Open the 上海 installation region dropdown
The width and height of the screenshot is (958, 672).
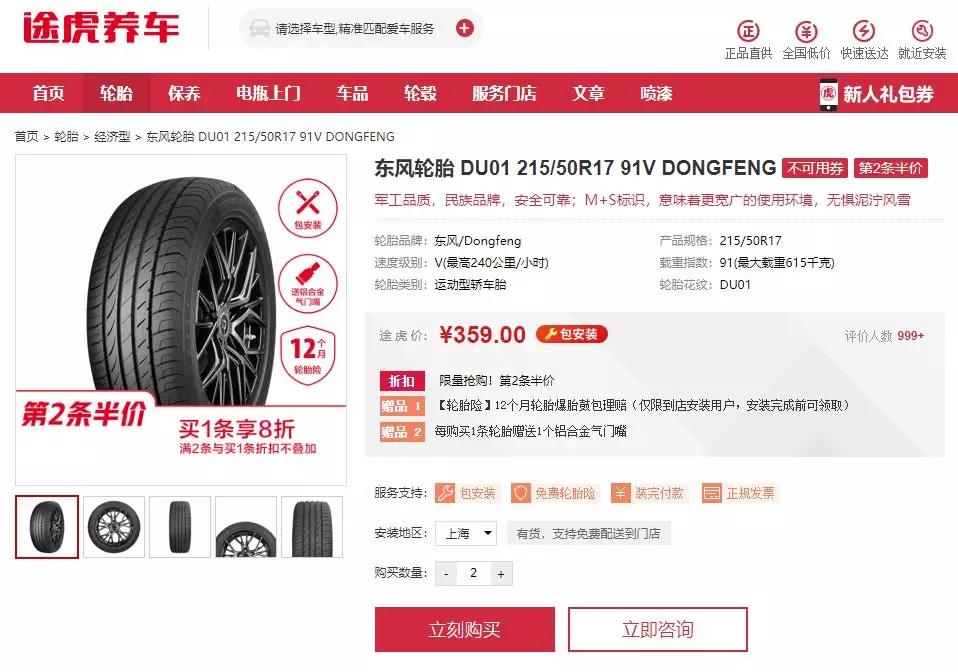(466, 533)
